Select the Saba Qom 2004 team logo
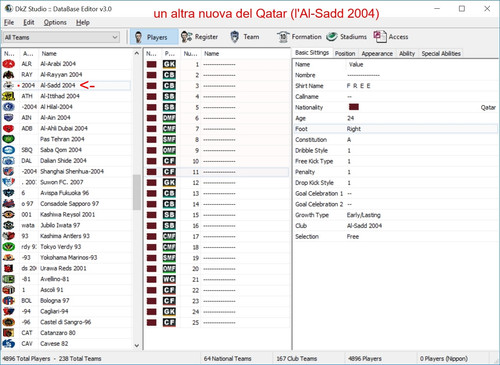500x365 pixels. [9, 150]
